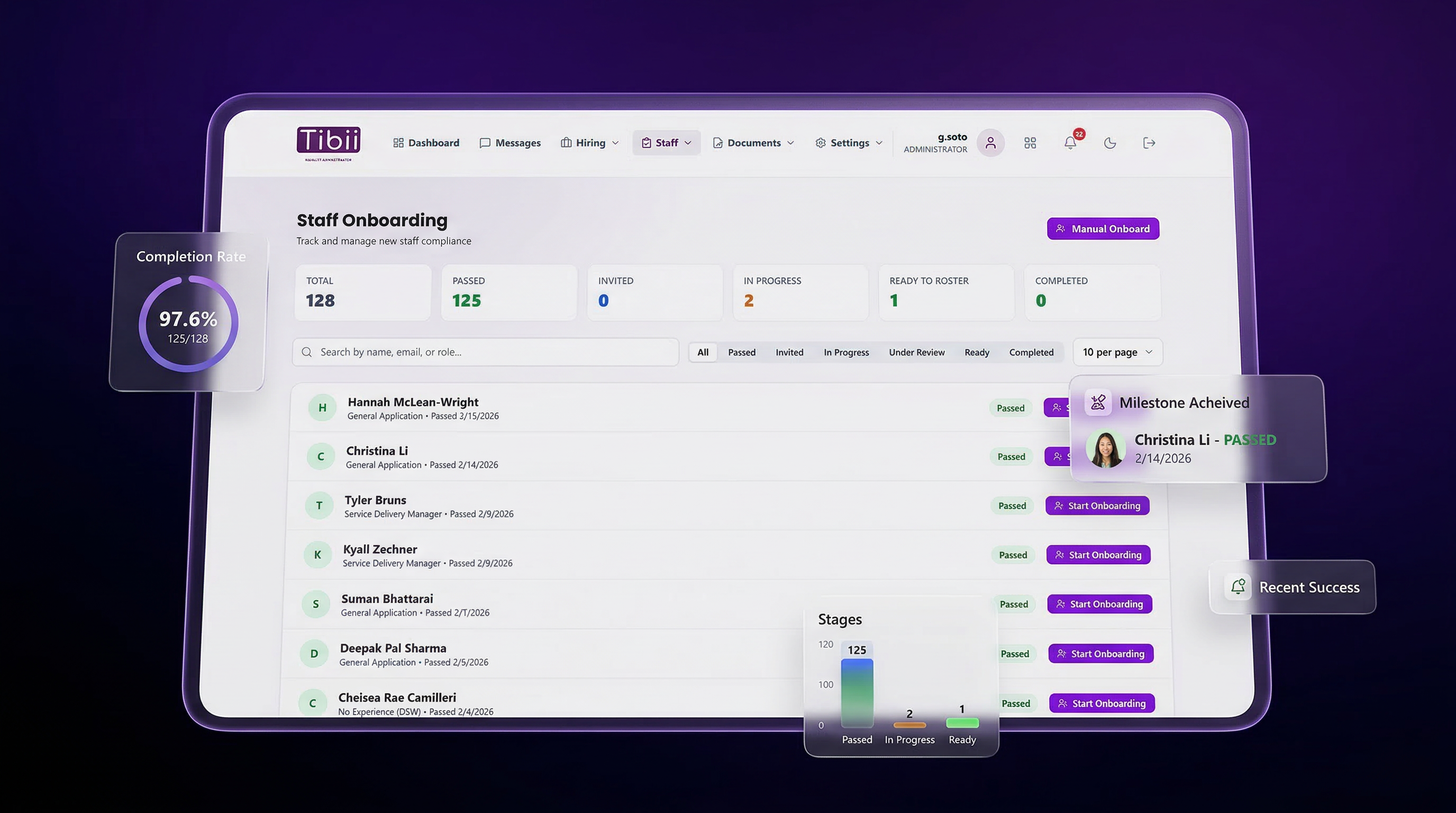The width and height of the screenshot is (1456, 813).
Task: Click the Tibii logo
Action: [x=329, y=143]
